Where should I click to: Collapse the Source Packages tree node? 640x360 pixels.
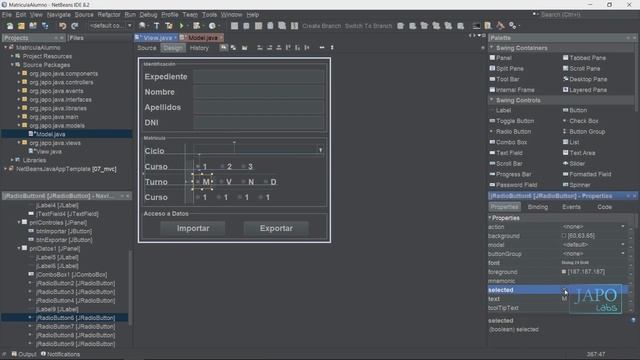12,64
